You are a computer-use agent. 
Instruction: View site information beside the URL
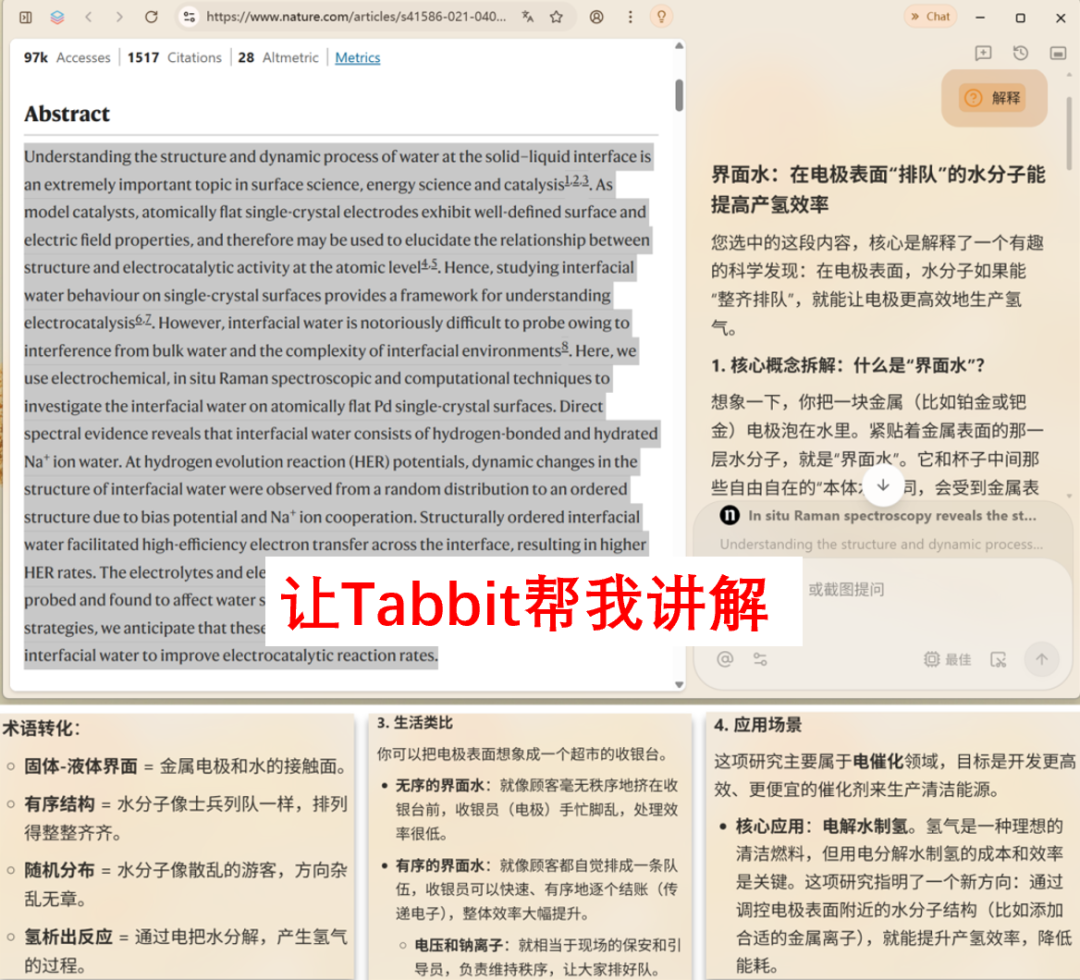189,17
